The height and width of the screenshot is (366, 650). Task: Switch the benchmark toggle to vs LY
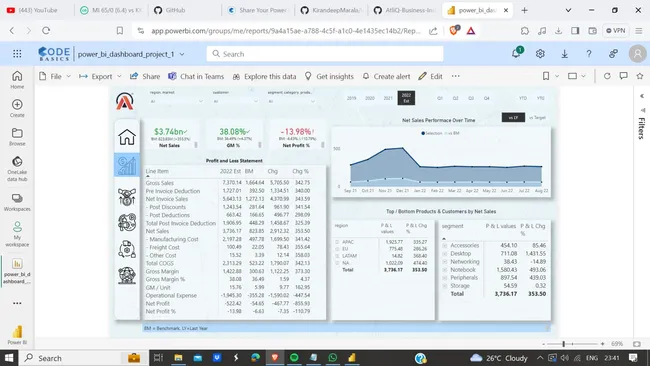click(513, 118)
